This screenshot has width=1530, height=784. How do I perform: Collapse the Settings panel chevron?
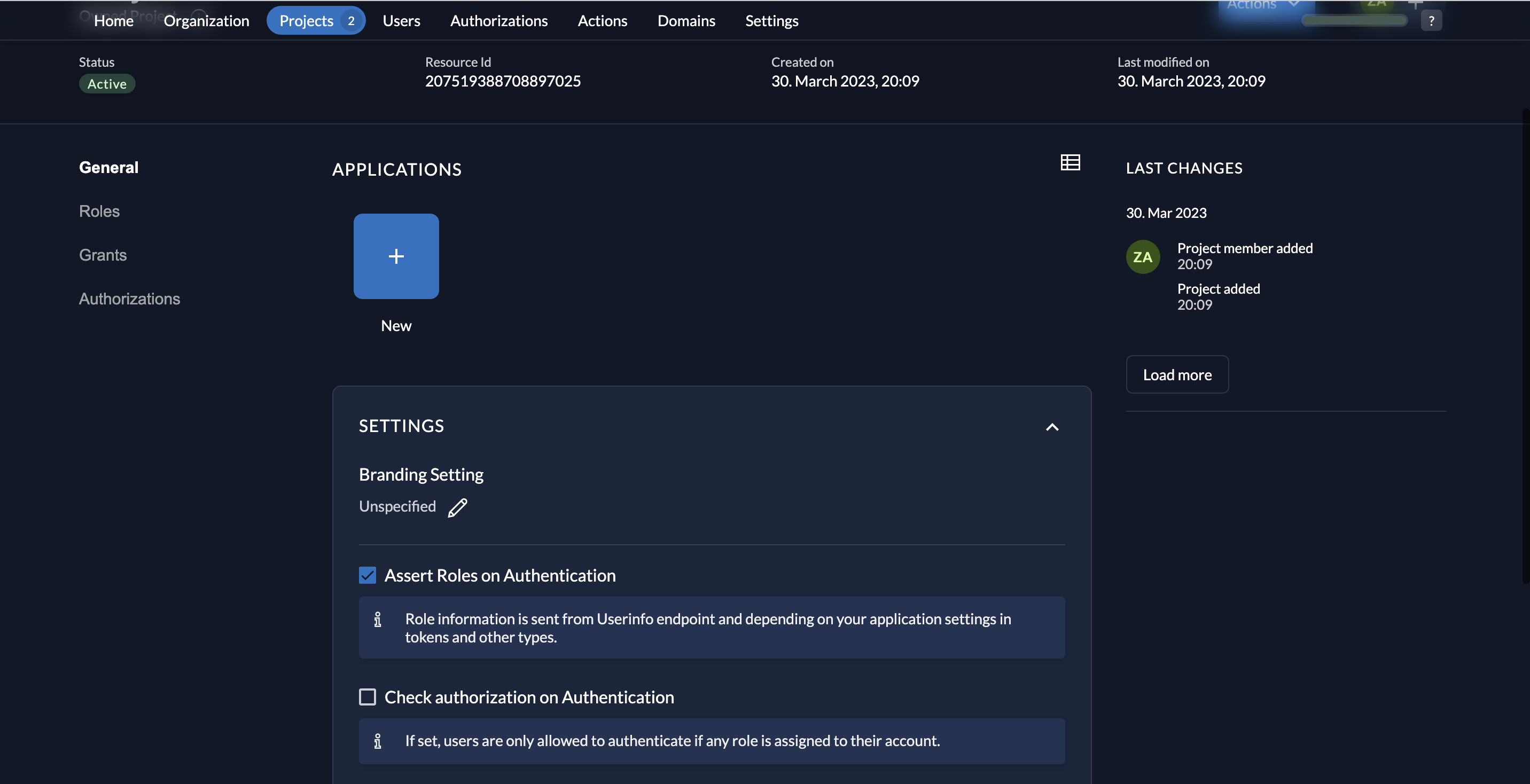[1052, 427]
